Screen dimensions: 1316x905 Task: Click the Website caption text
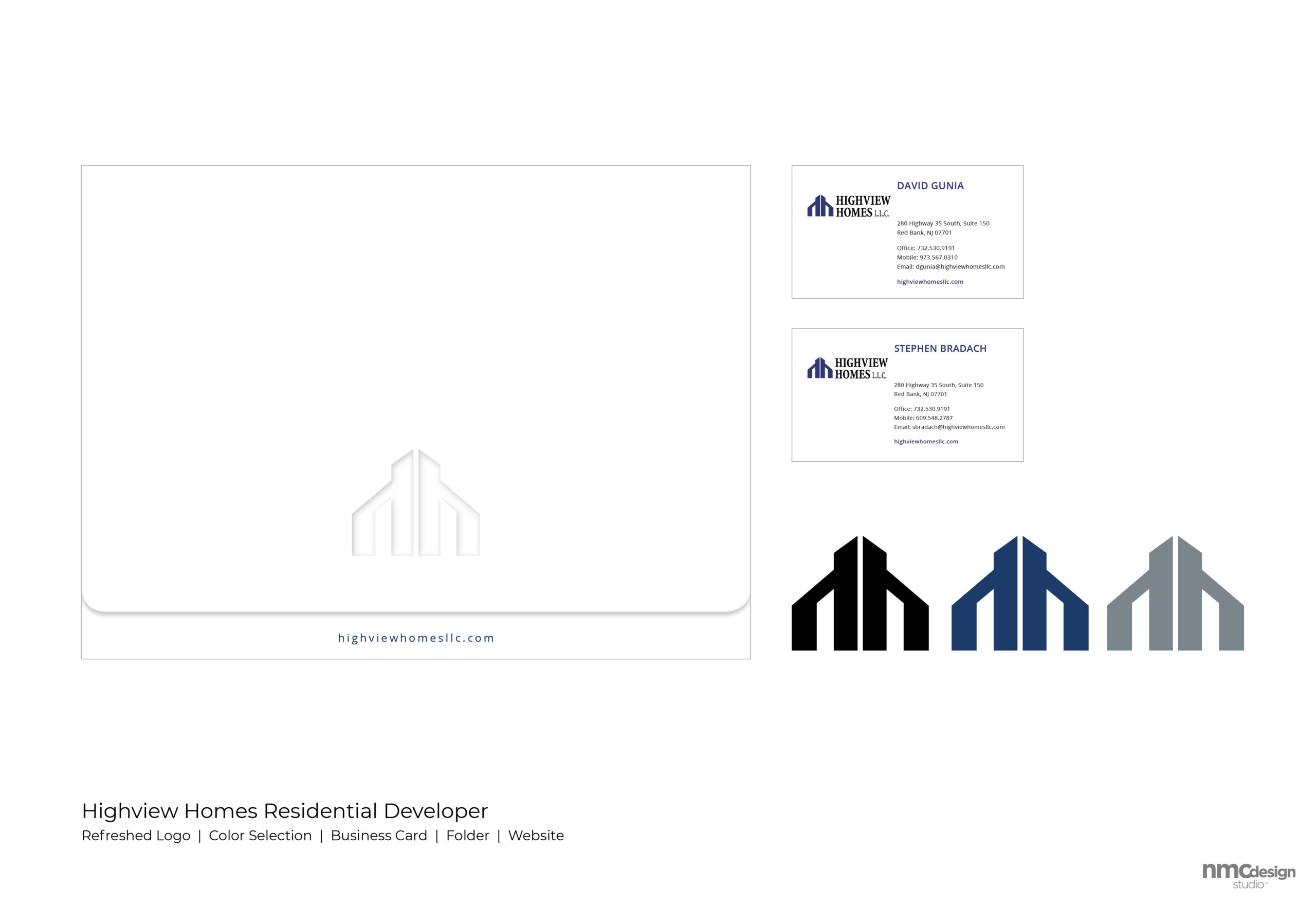click(536, 836)
